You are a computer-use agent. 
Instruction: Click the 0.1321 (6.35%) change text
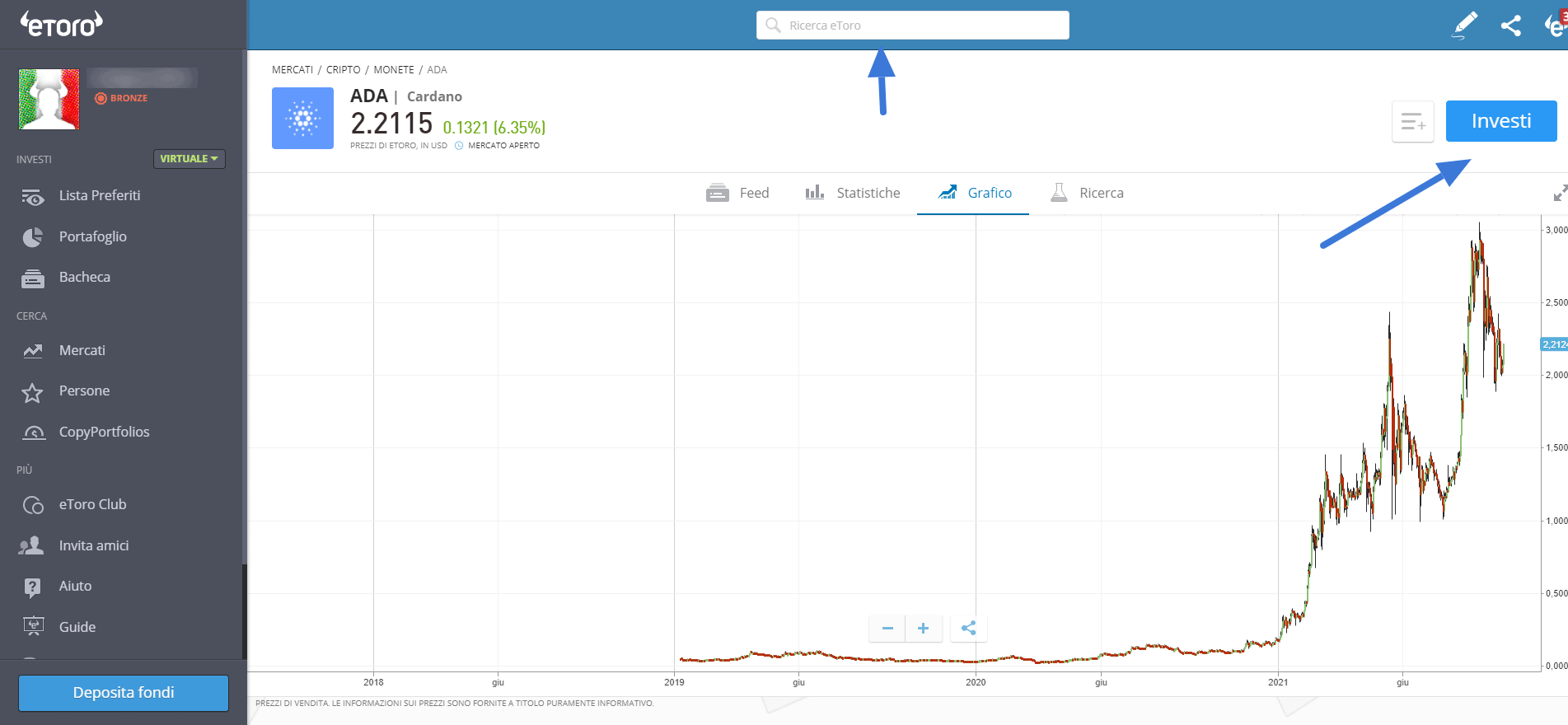pos(494,128)
